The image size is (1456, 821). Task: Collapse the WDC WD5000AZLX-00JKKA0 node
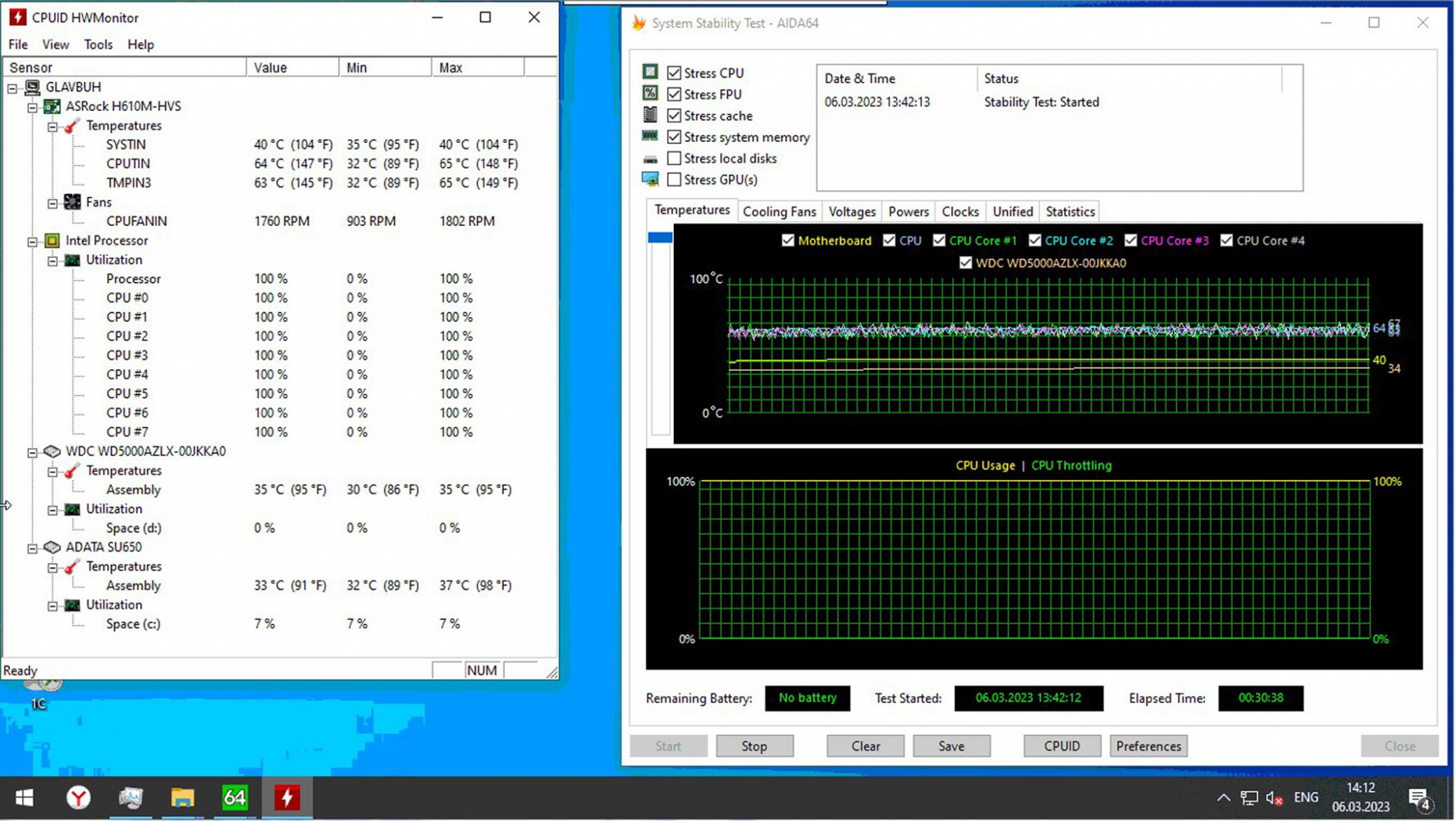tap(32, 453)
